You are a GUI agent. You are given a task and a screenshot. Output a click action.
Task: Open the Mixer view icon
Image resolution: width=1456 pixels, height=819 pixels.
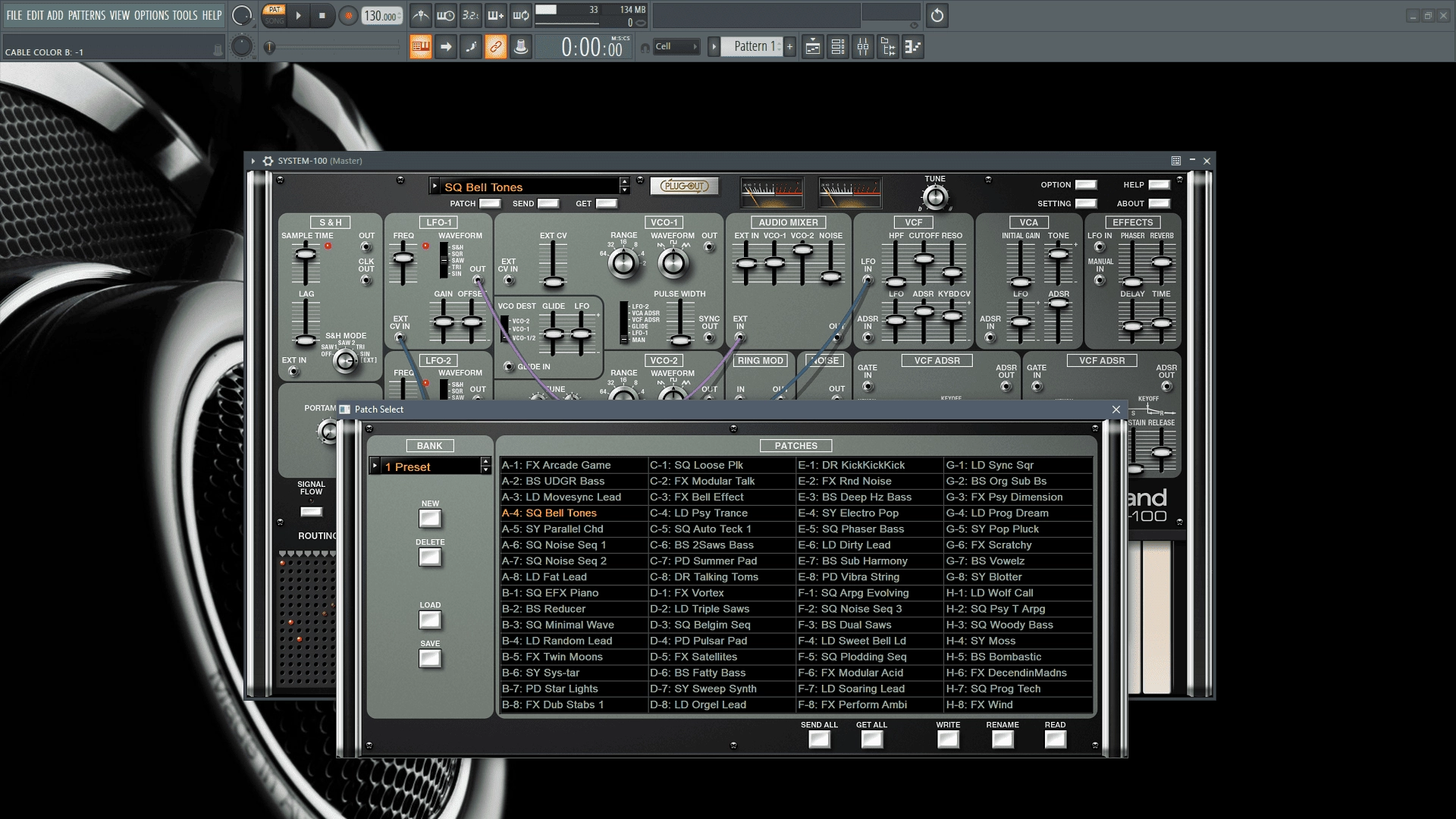[863, 47]
